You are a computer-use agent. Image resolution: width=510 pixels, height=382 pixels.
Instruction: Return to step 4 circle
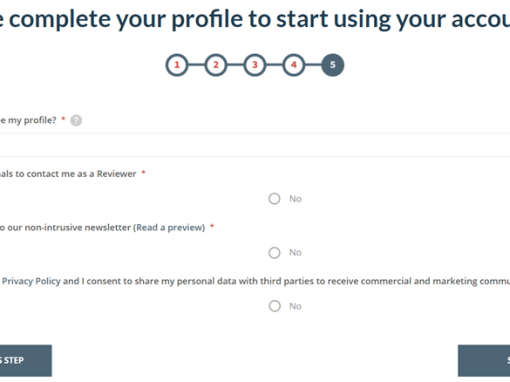(x=294, y=65)
